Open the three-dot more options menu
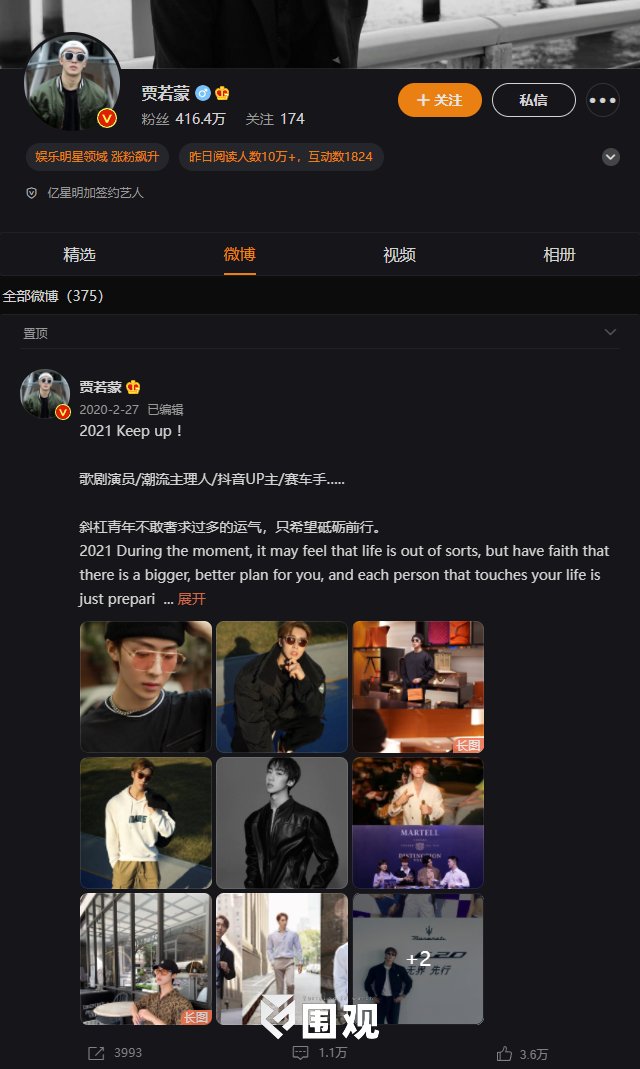Image resolution: width=640 pixels, height=1069 pixels. click(x=603, y=100)
